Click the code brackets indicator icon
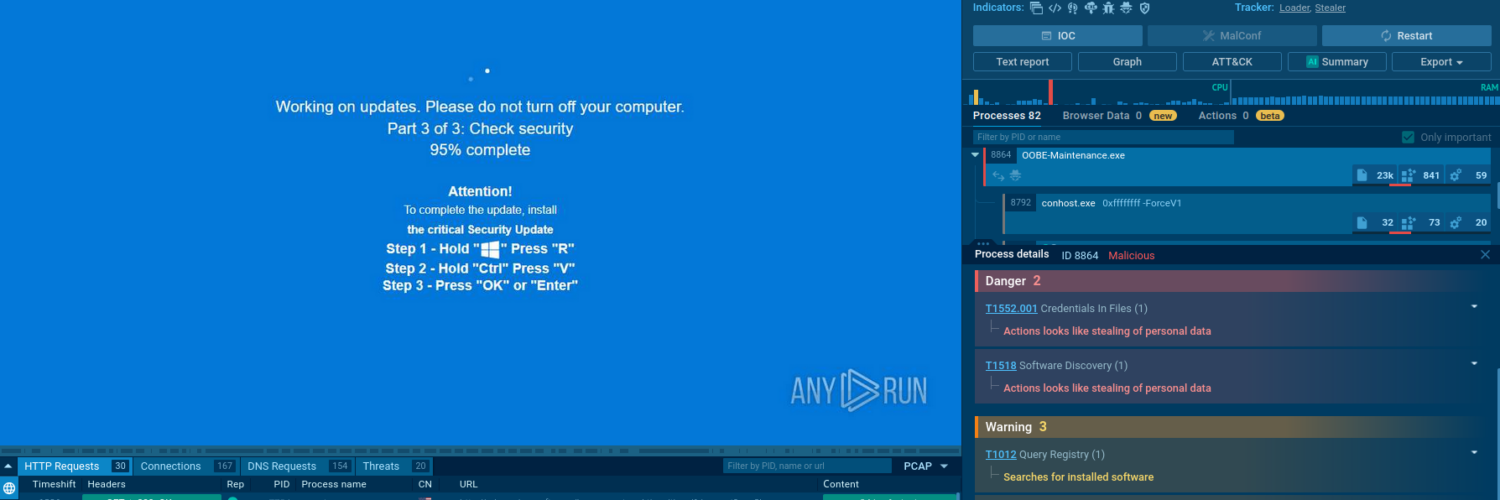Screen dimensions: 1500x500 (x=1054, y=8)
